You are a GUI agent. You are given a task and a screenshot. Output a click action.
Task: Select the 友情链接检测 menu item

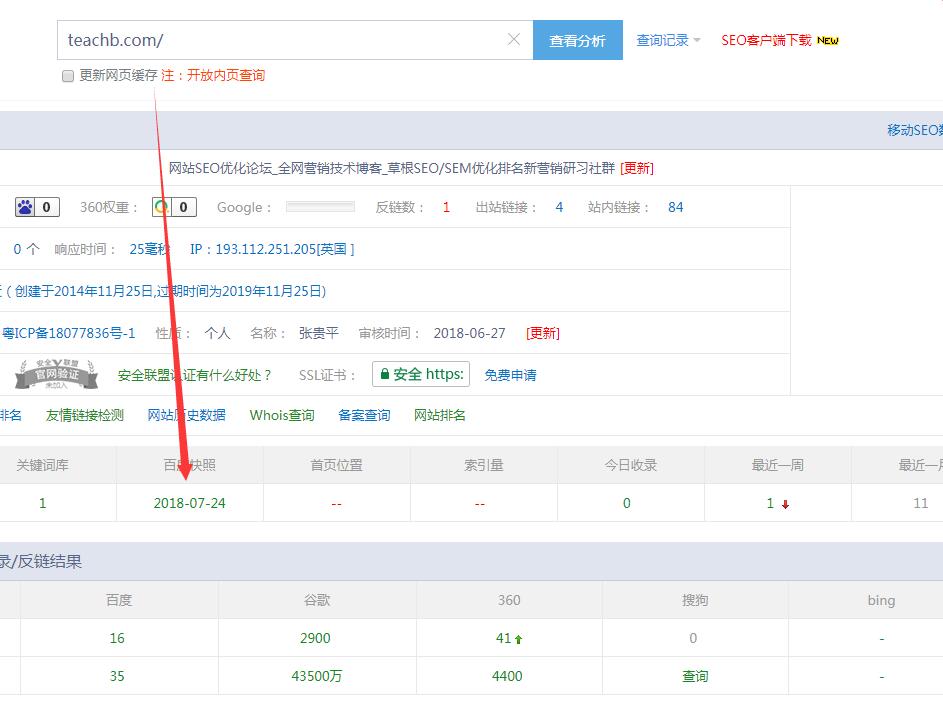(84, 415)
